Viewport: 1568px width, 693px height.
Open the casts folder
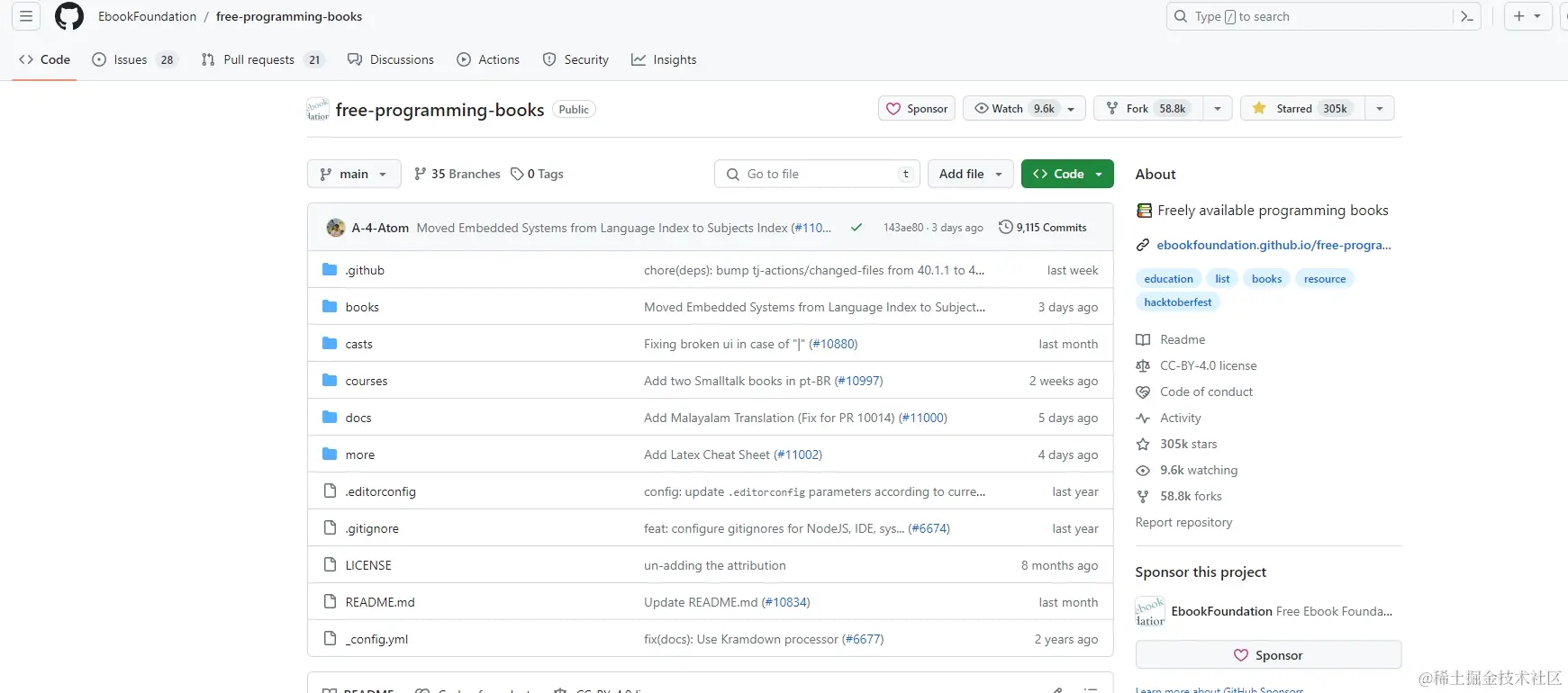[x=358, y=344]
